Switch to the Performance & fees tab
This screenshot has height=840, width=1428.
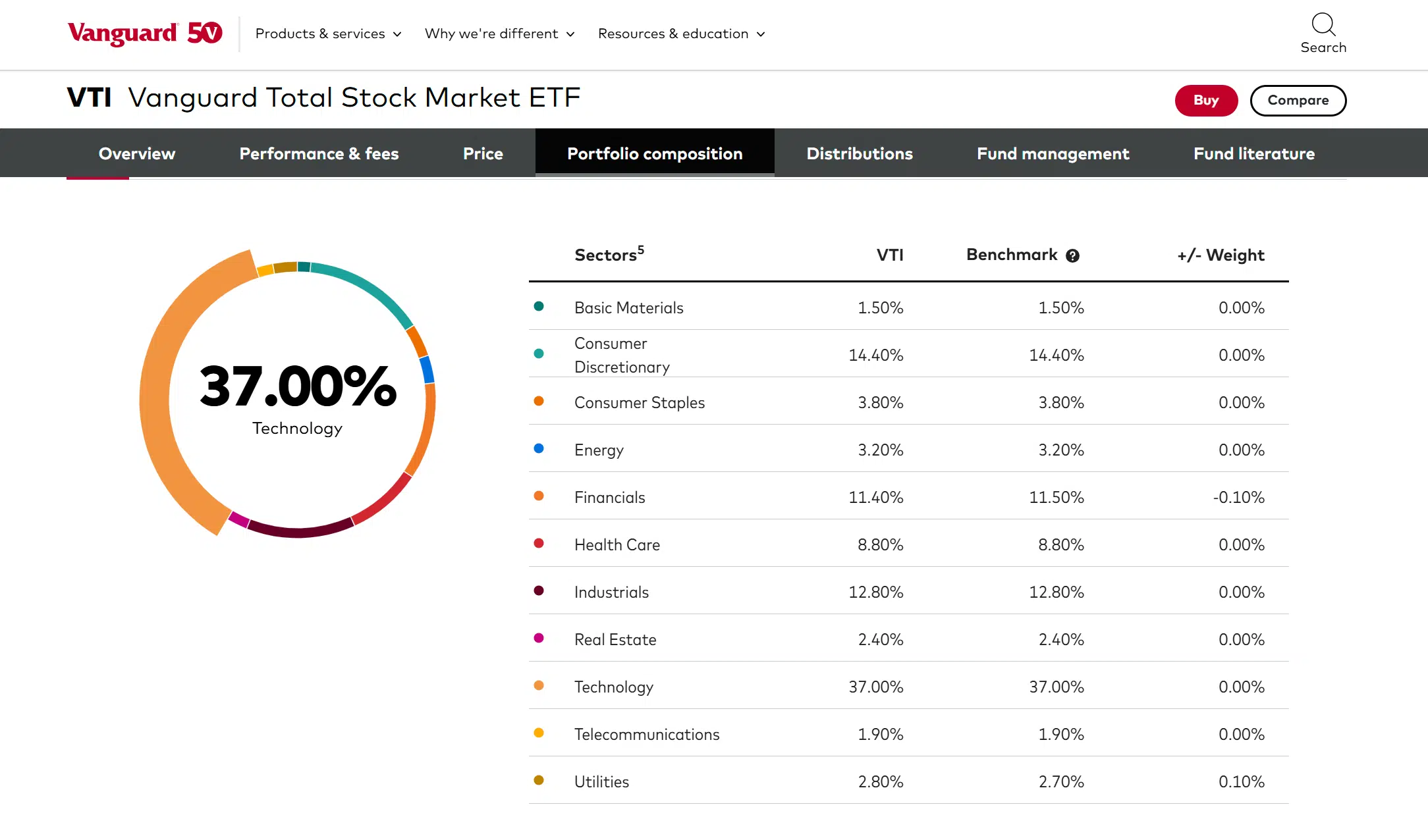[319, 153]
